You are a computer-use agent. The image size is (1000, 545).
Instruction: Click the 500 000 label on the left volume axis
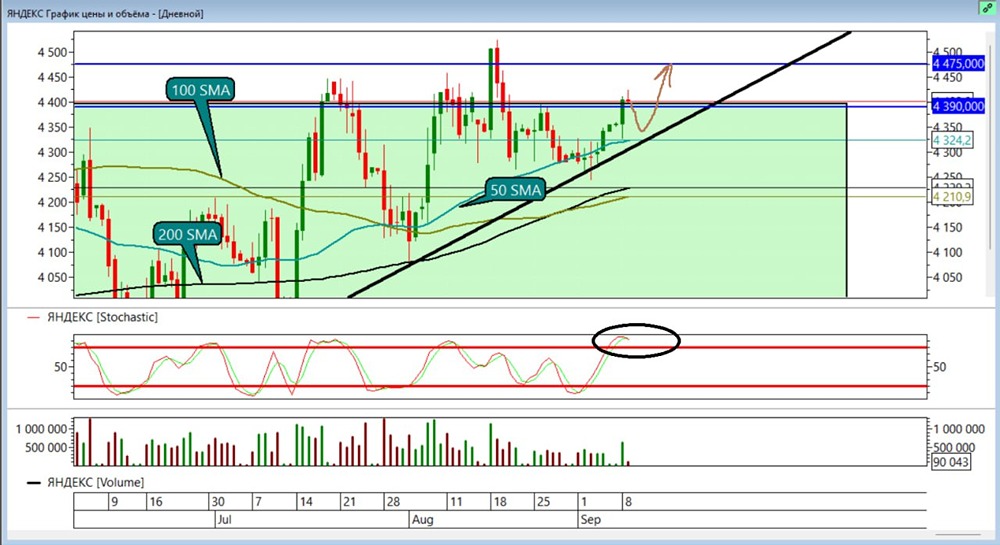pos(46,447)
